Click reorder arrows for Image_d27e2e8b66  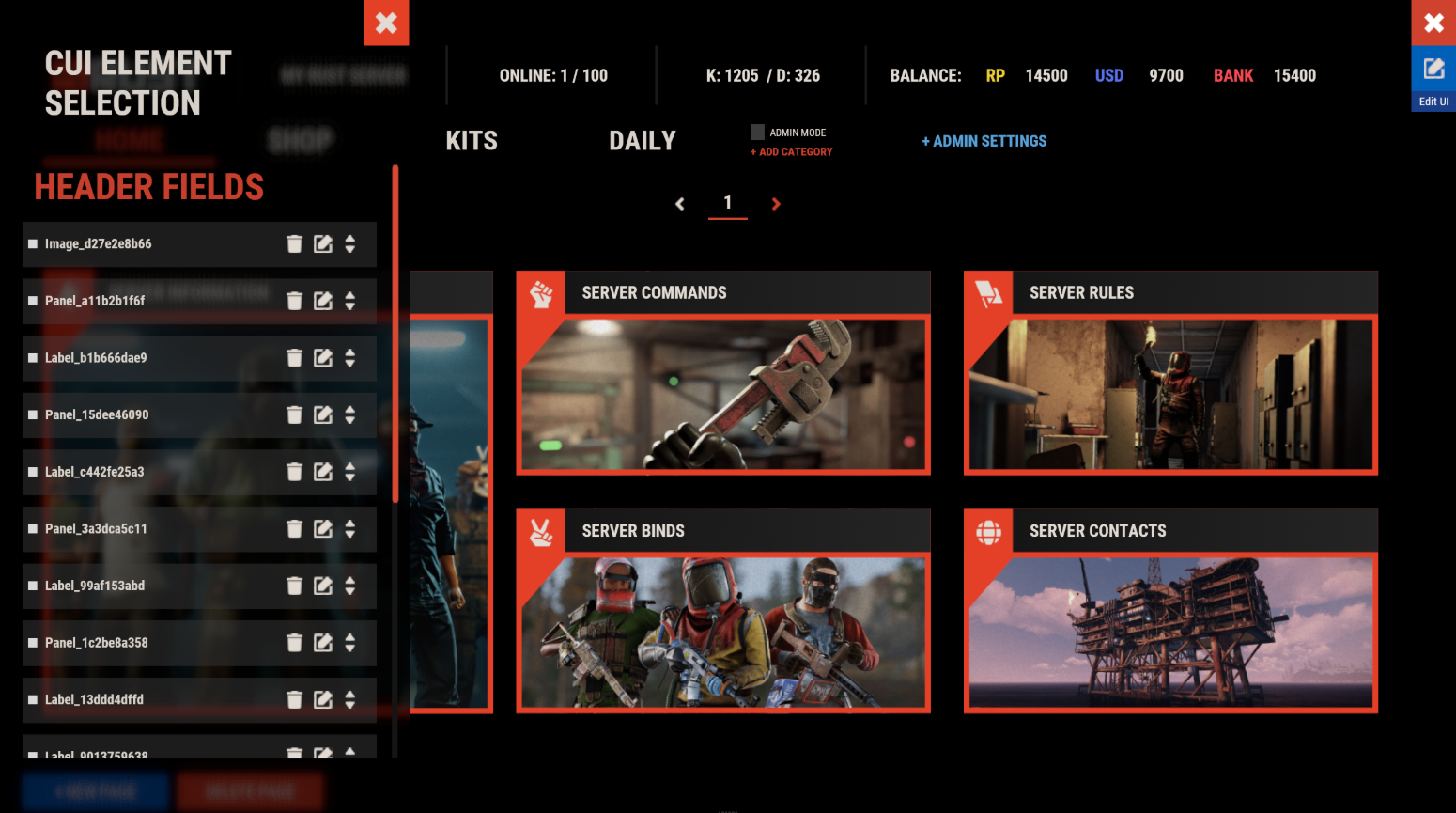[x=350, y=244]
